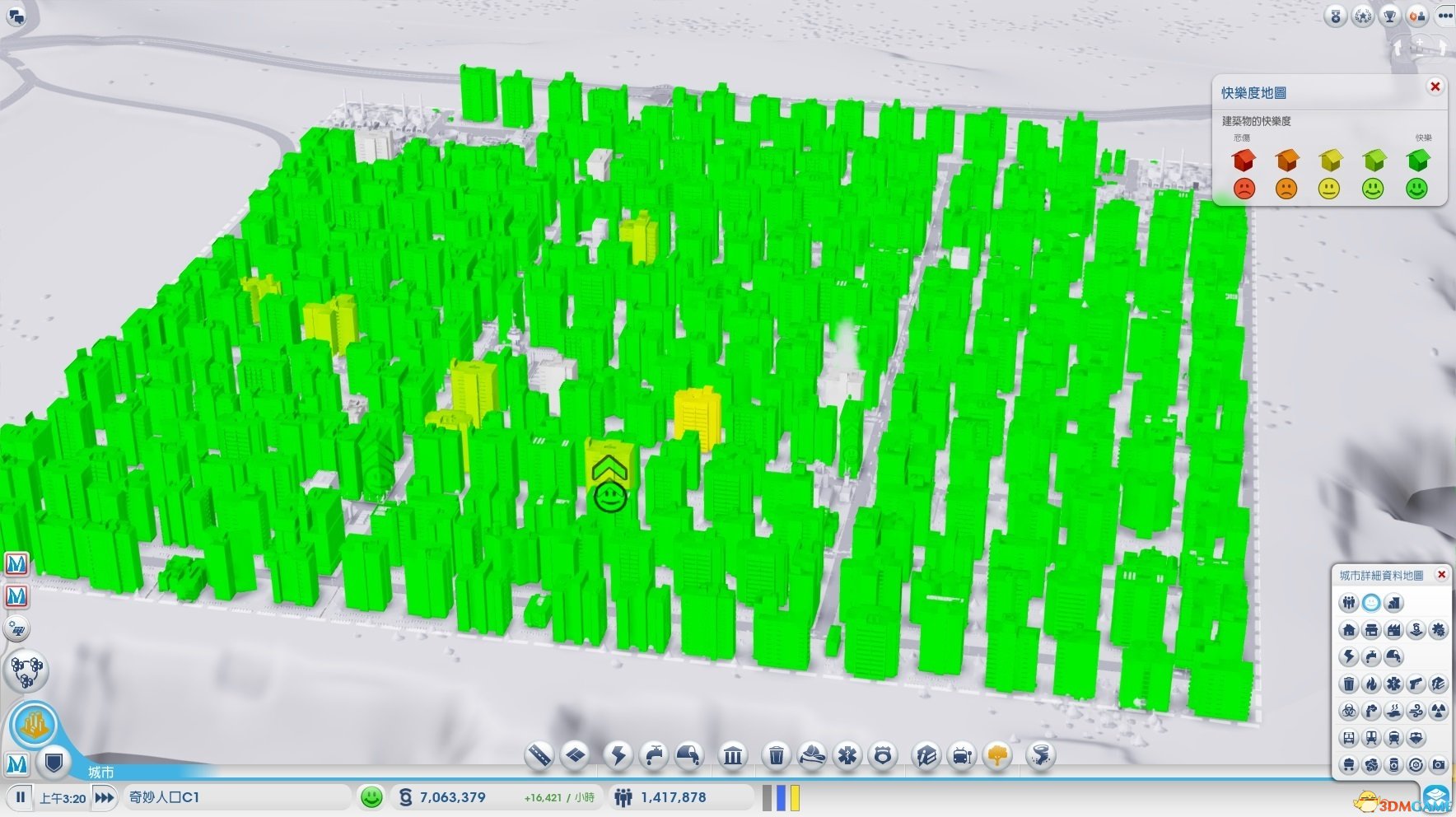Click the dark green house legend swatch
This screenshot has height=817, width=1456.
point(1417,159)
